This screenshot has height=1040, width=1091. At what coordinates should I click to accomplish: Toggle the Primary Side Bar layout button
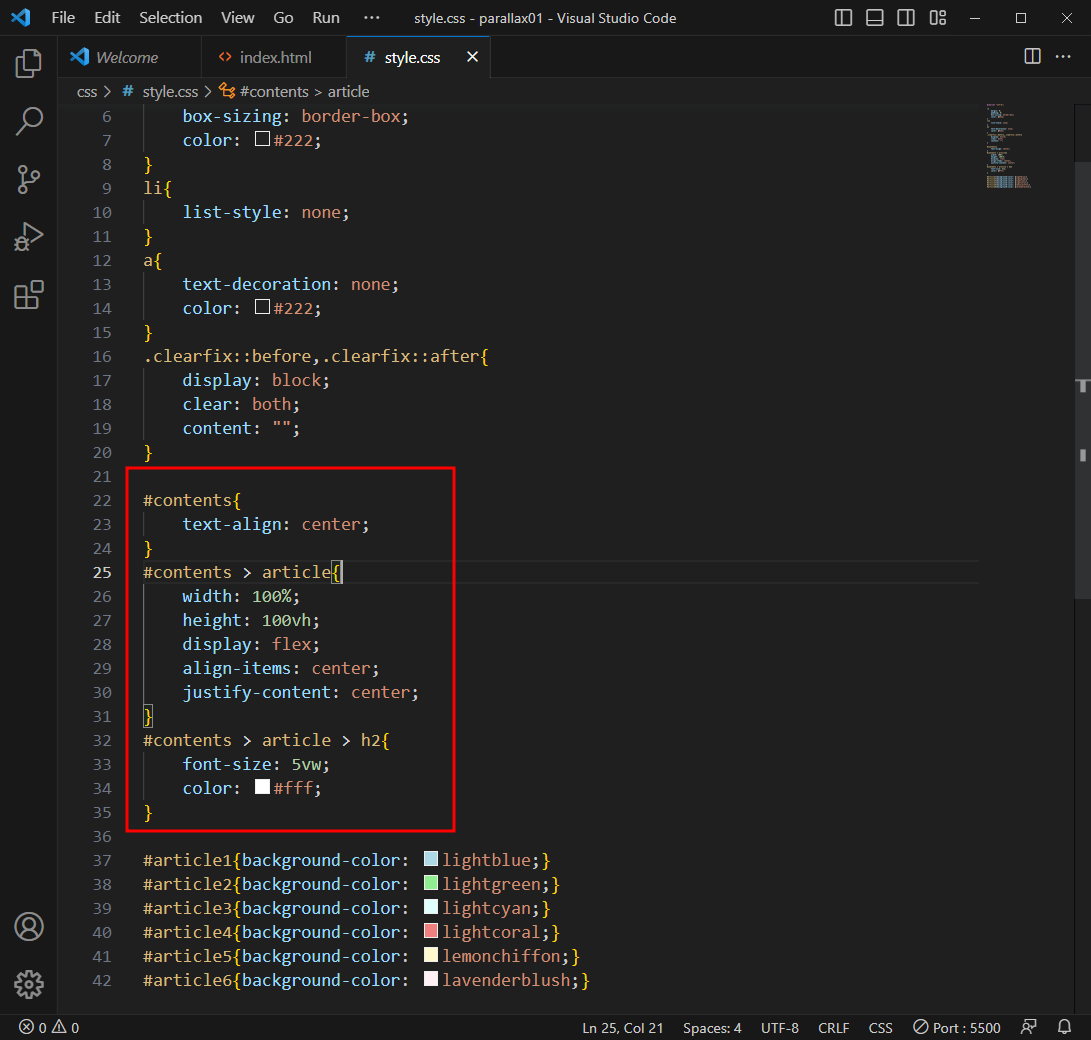843,17
